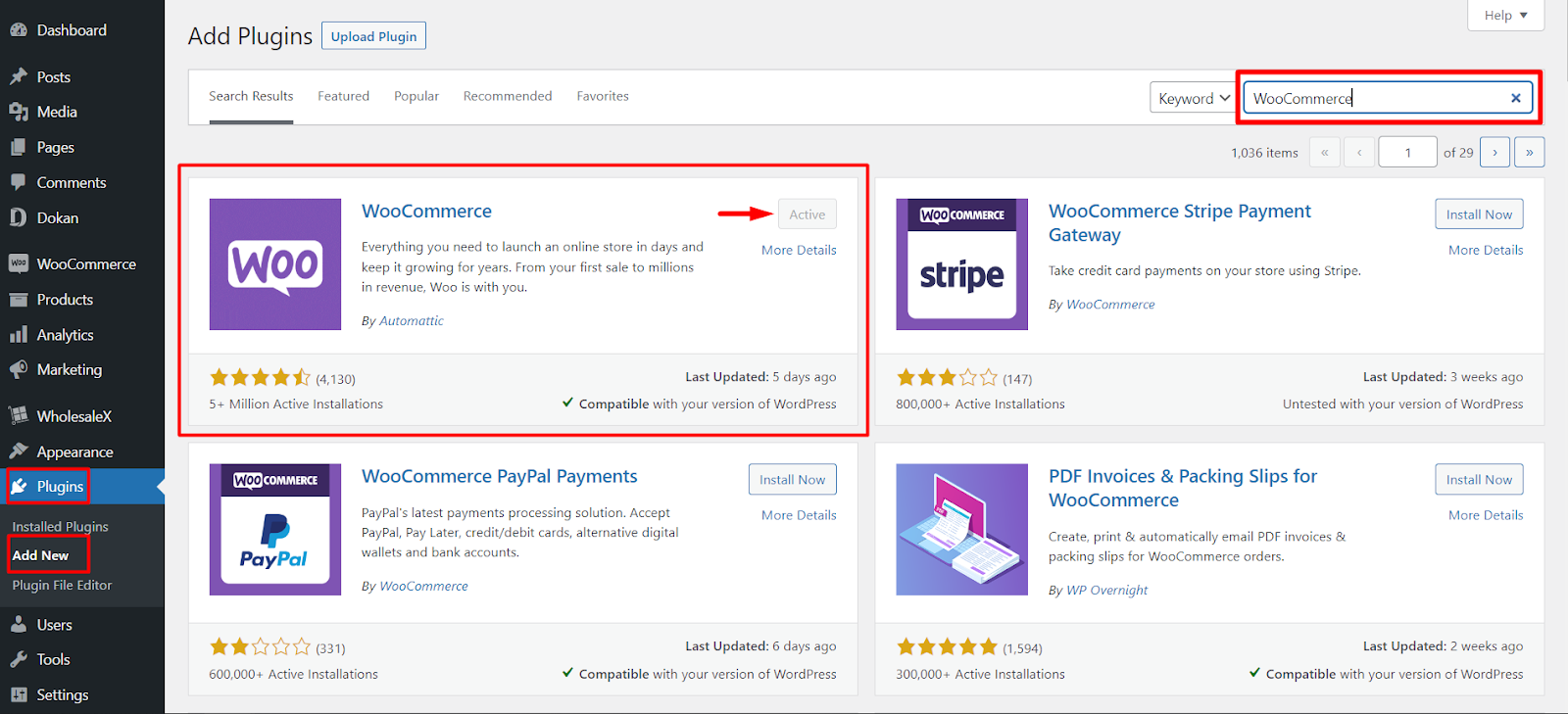This screenshot has width=1568, height=714.
Task: Click the Users icon in sidebar
Action: (19, 624)
